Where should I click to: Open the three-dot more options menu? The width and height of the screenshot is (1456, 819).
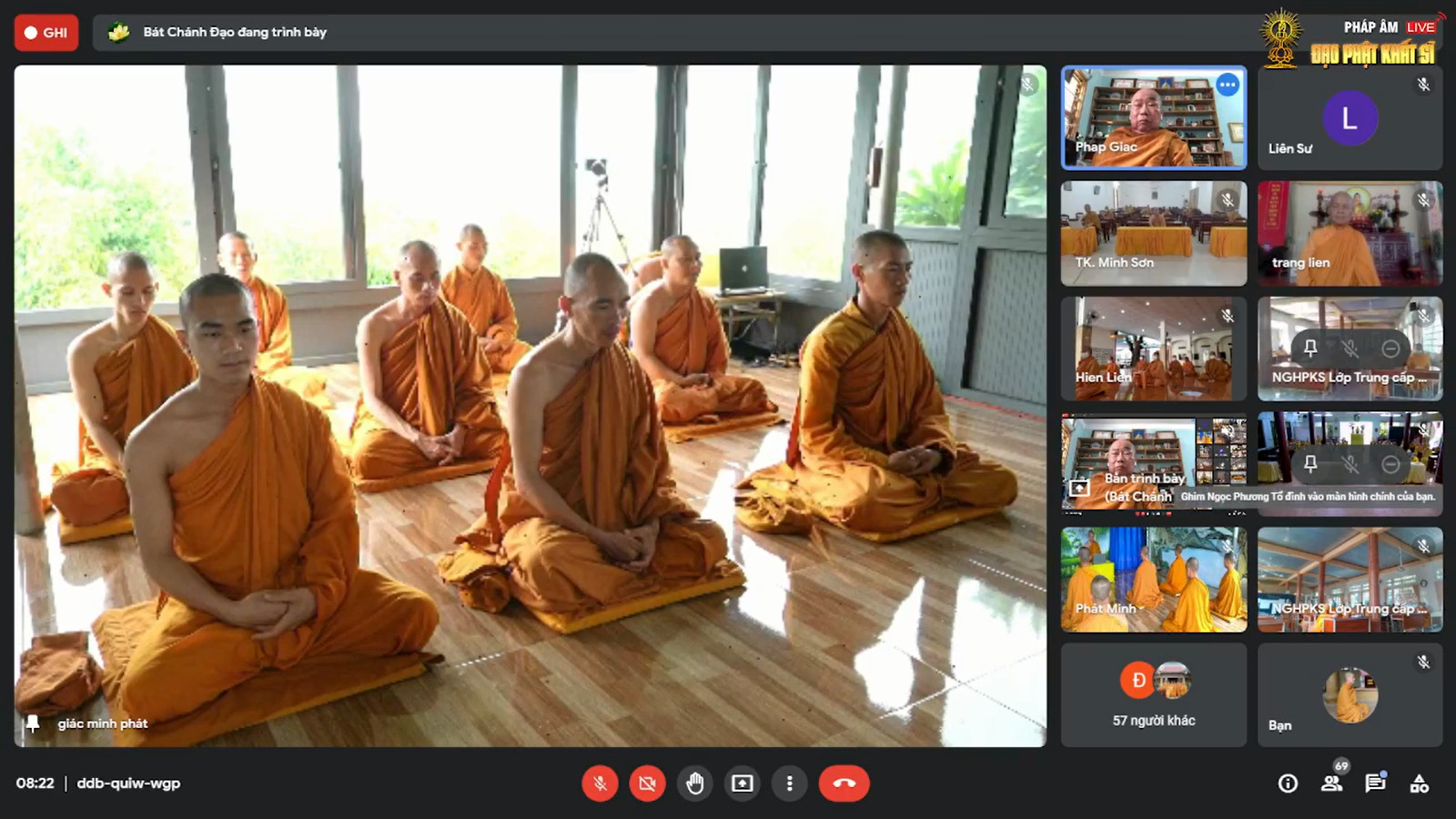click(x=790, y=784)
